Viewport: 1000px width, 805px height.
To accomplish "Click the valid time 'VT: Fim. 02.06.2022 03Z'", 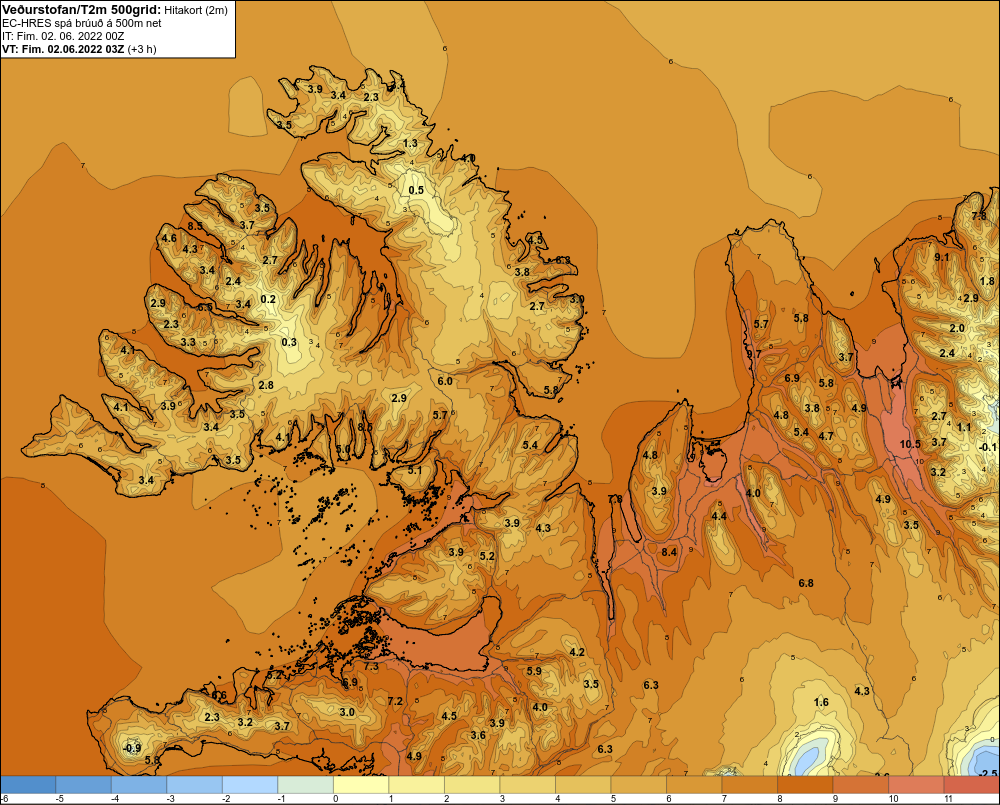I will (x=63, y=49).
